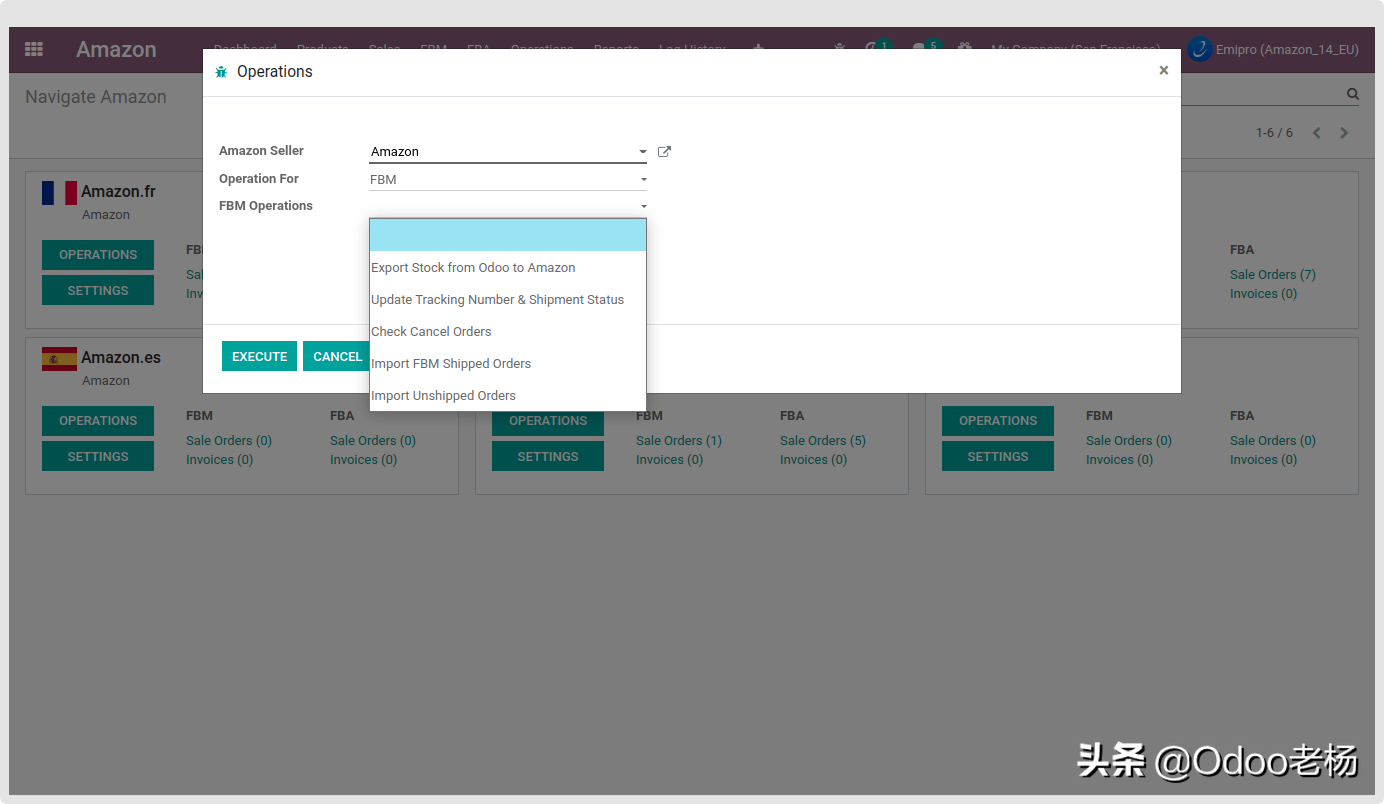Click SETTINGS button beside FBM Invoices under Sale Orders (1)
The height and width of the screenshot is (804, 1384).
[548, 457]
